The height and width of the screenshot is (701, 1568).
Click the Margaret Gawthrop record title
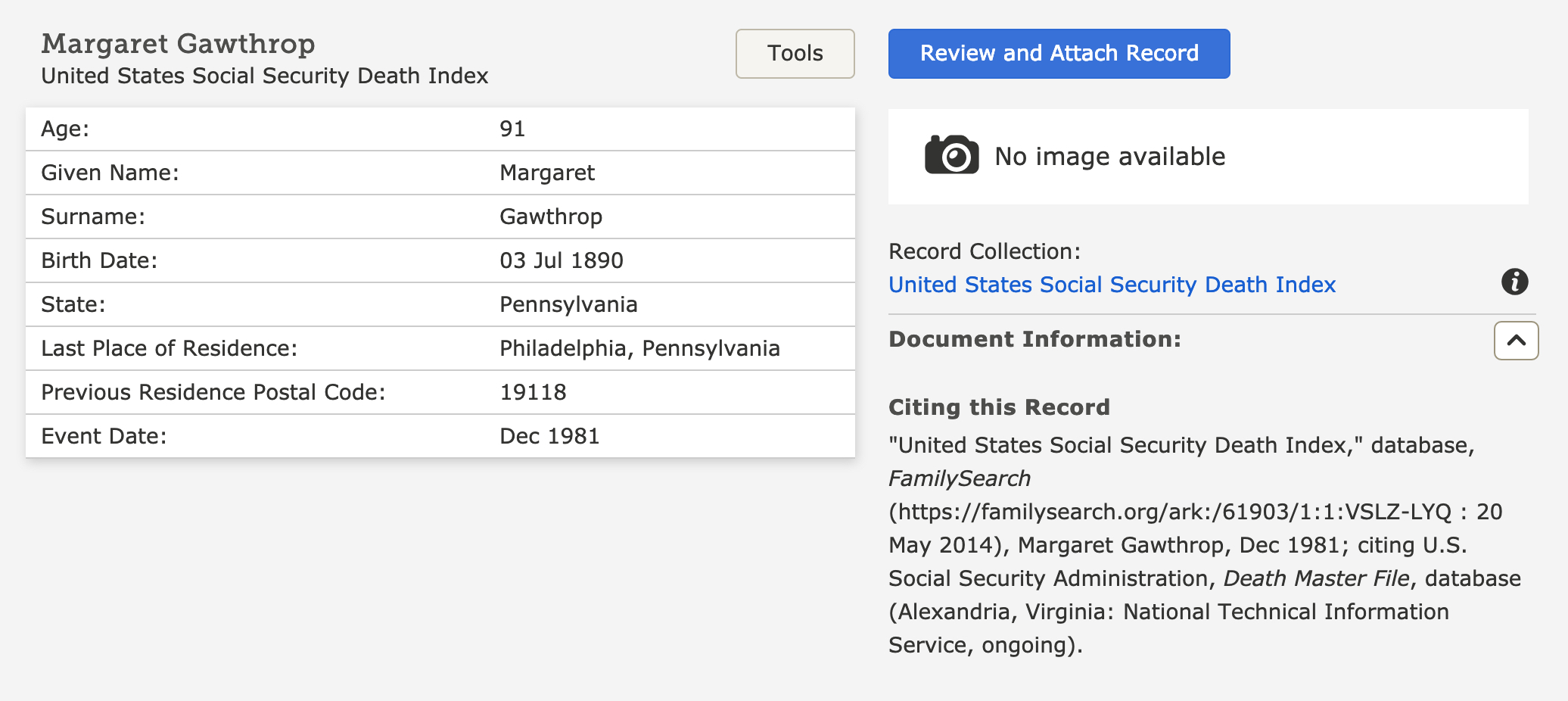click(x=178, y=44)
